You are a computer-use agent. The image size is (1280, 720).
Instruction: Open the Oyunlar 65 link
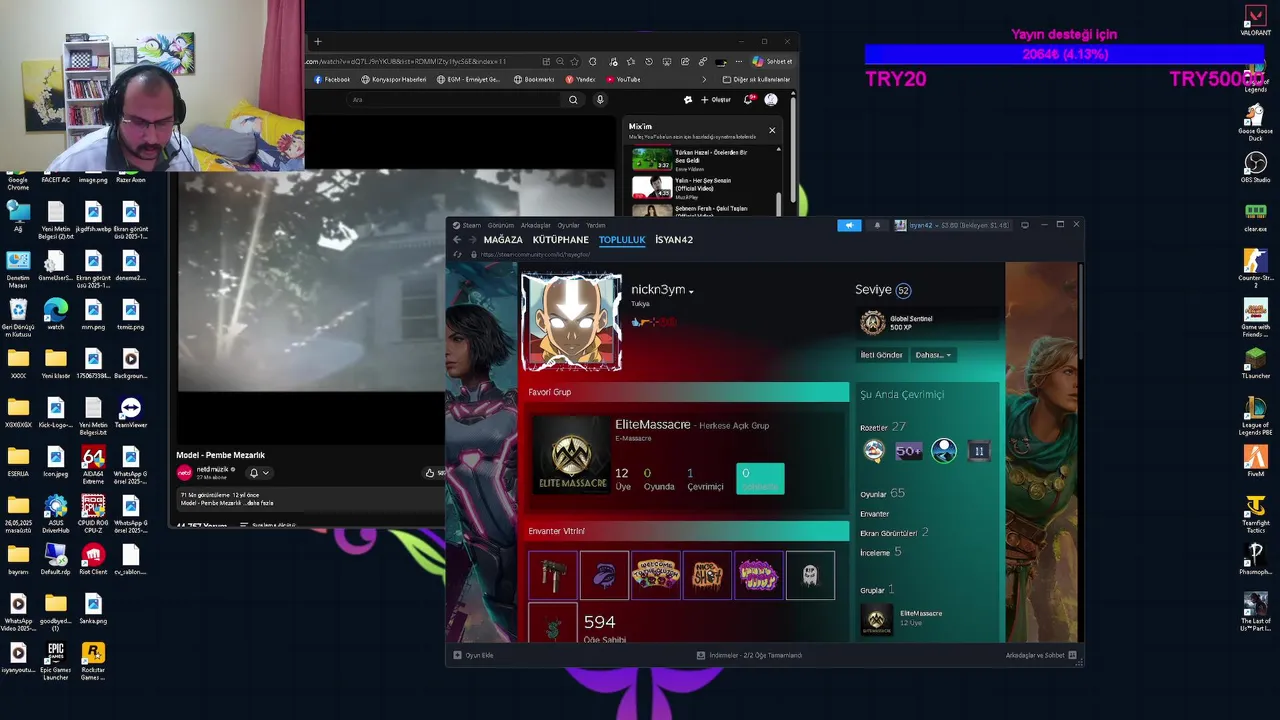(882, 493)
